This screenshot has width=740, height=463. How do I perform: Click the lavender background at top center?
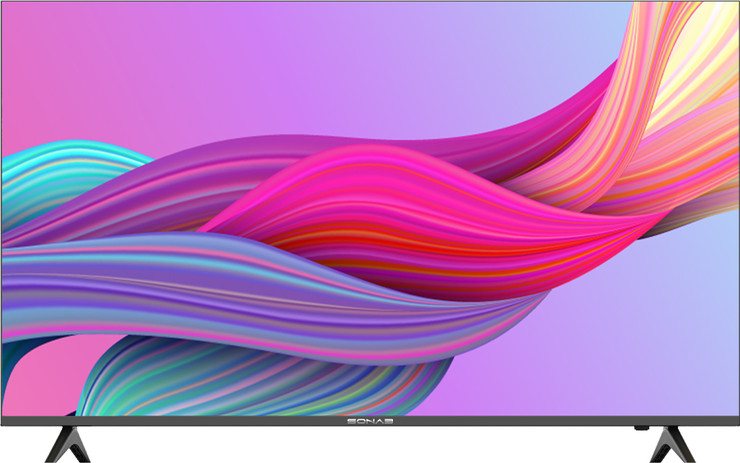coord(370,50)
